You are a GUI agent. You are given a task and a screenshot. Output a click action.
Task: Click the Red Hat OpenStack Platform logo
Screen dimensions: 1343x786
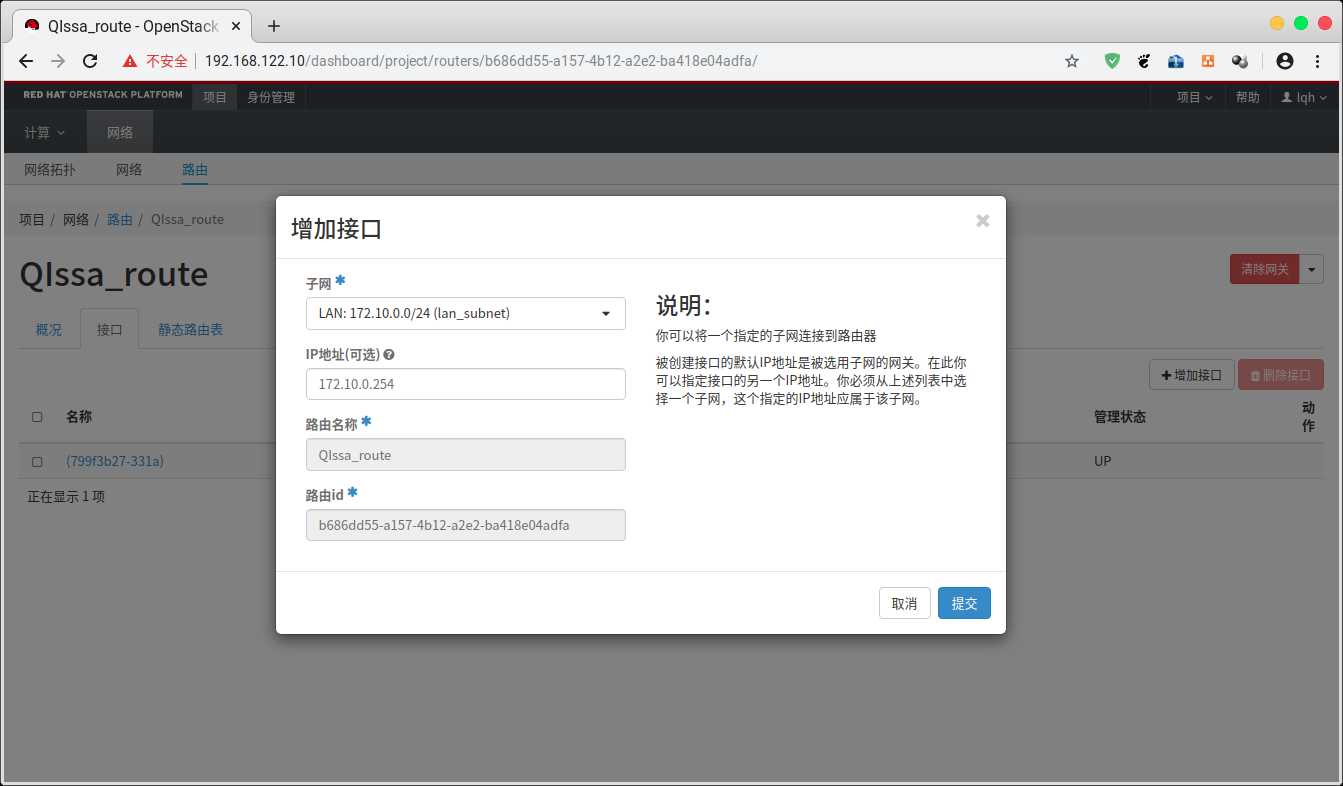tap(103, 95)
